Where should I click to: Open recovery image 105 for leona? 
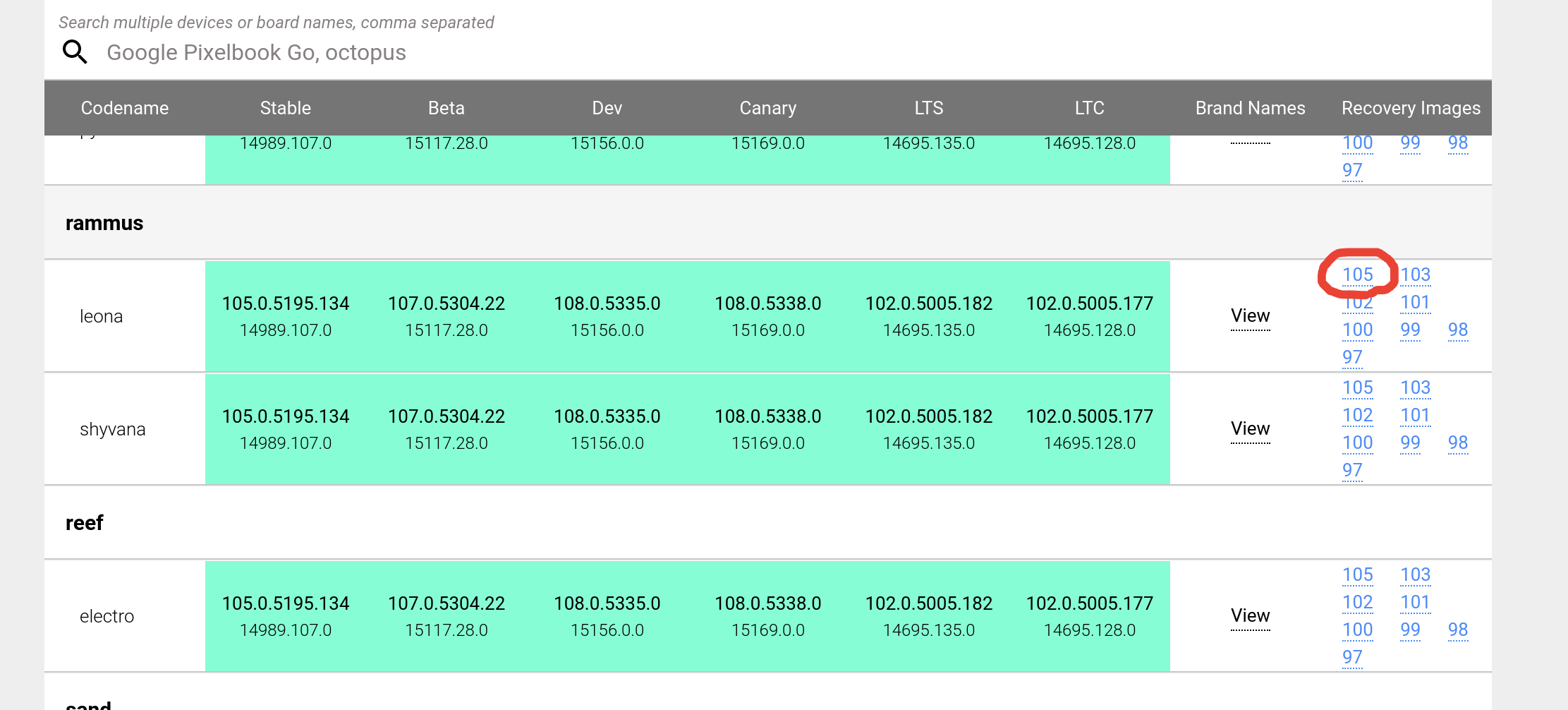[1357, 275]
